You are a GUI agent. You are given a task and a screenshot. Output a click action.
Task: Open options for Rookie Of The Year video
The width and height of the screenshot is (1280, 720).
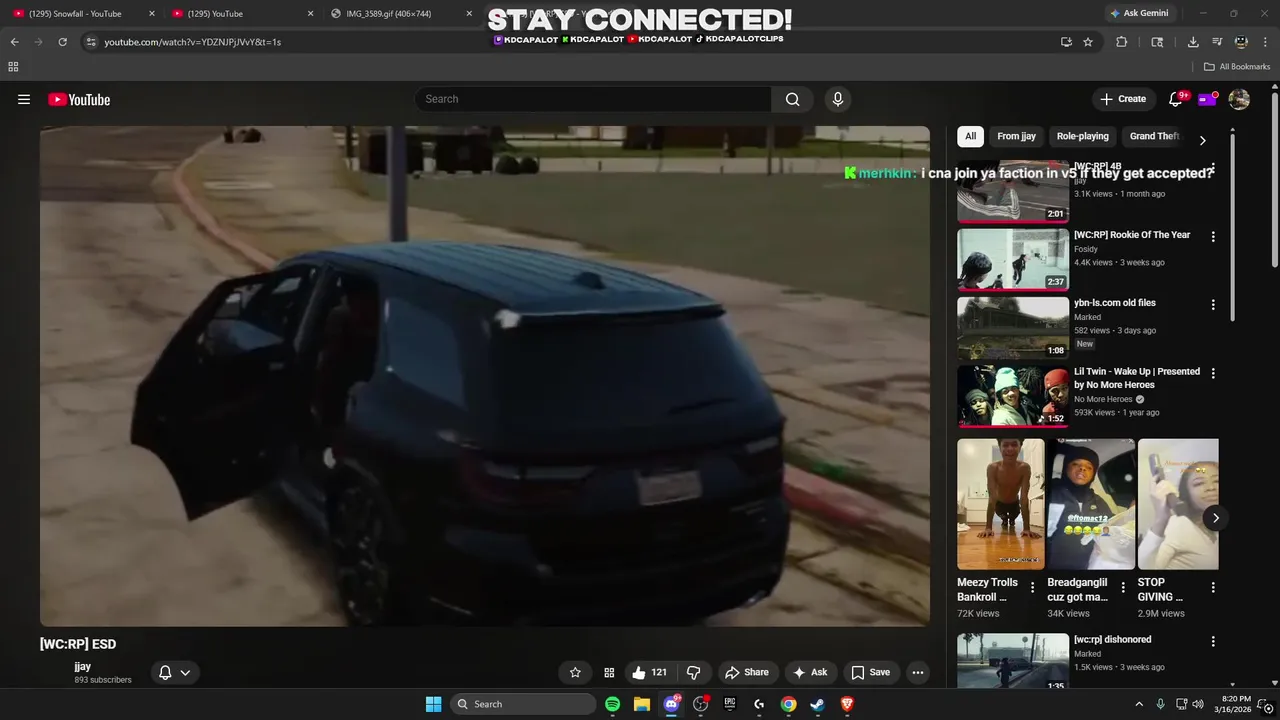(1213, 237)
